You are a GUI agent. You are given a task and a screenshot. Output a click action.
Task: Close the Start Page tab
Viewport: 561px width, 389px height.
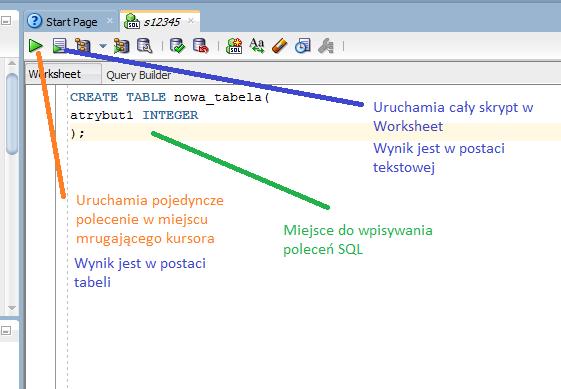(x=109, y=21)
